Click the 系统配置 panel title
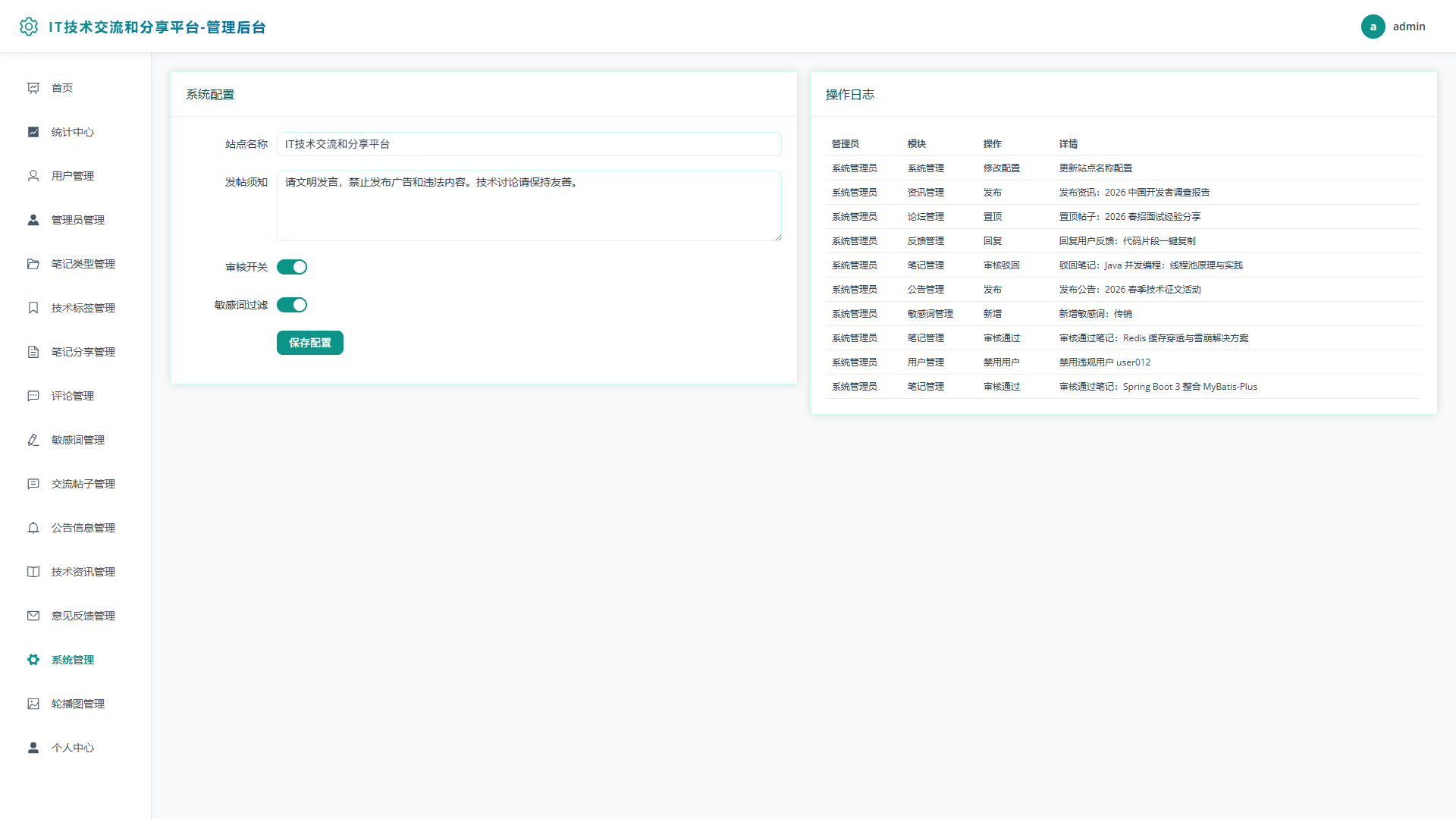1456x819 pixels. [210, 95]
